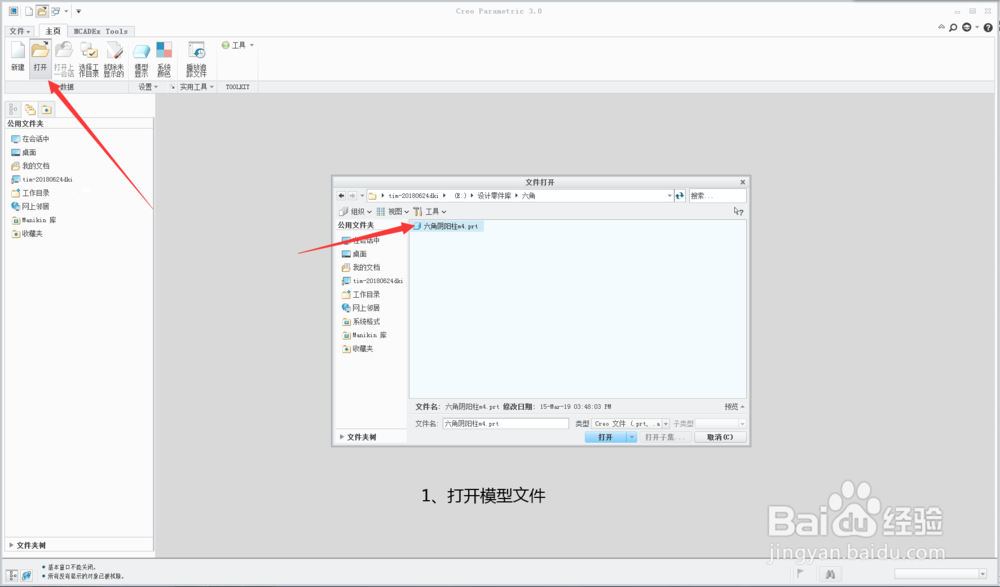
Task: Click the 取消(C) cancel button
Action: [720, 437]
